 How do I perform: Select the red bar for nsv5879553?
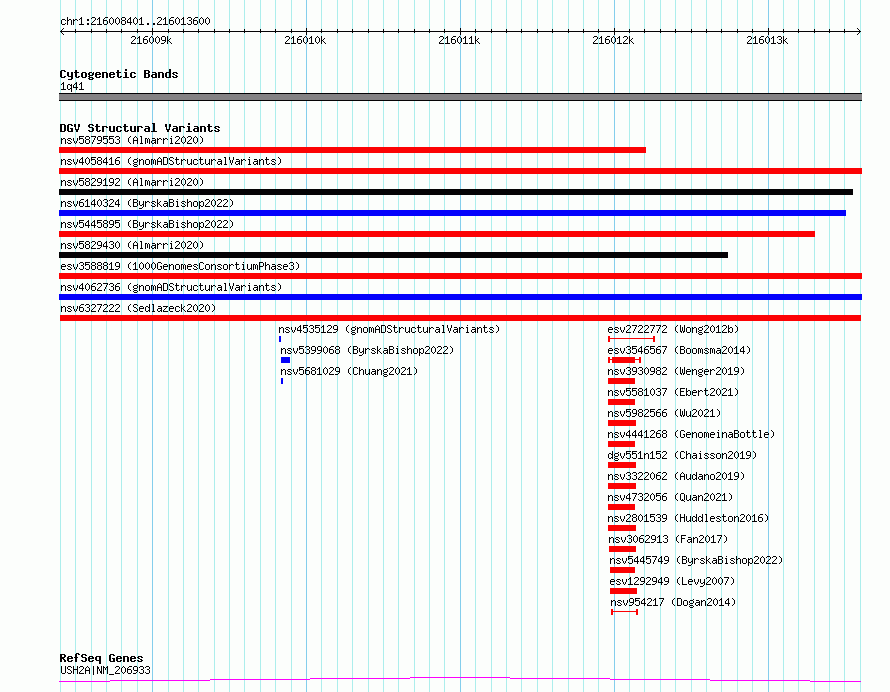click(352, 150)
